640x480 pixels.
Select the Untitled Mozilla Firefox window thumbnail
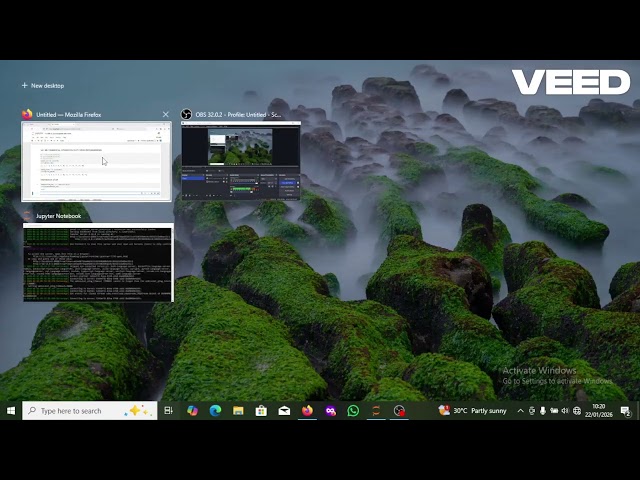click(x=96, y=161)
